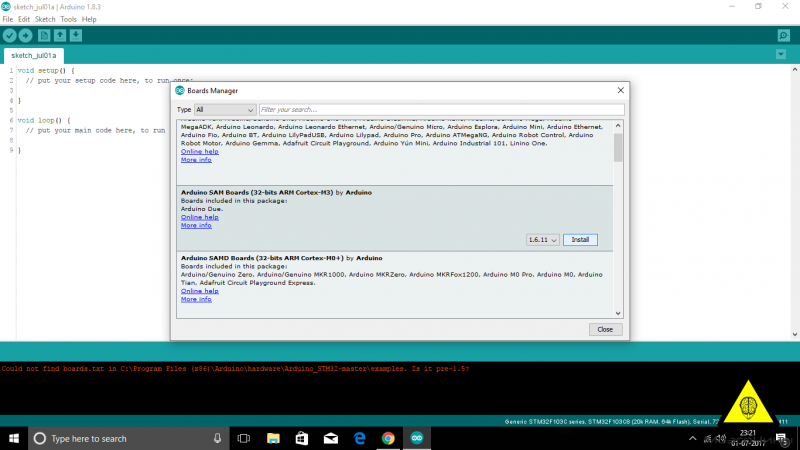
Task: Click the Upload arrow toolbar icon
Action: 26,35
